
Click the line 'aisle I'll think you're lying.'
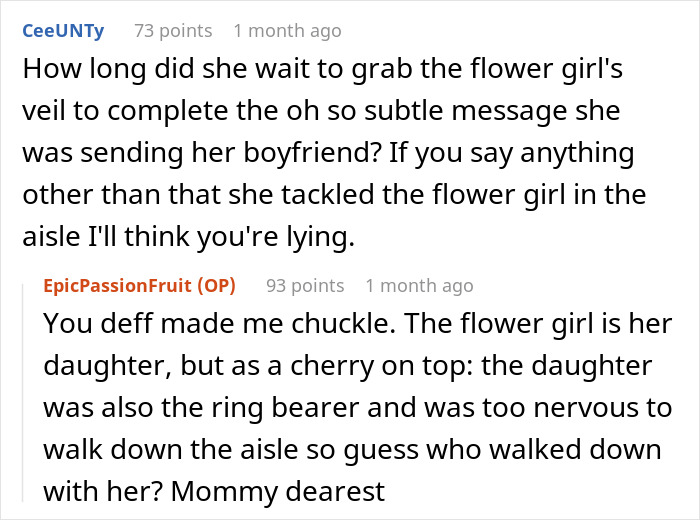[x=188, y=237]
